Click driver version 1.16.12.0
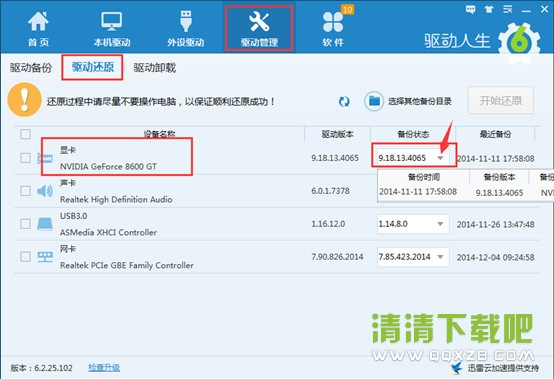Image resolution: width=554 pixels, height=379 pixels. coord(328,224)
